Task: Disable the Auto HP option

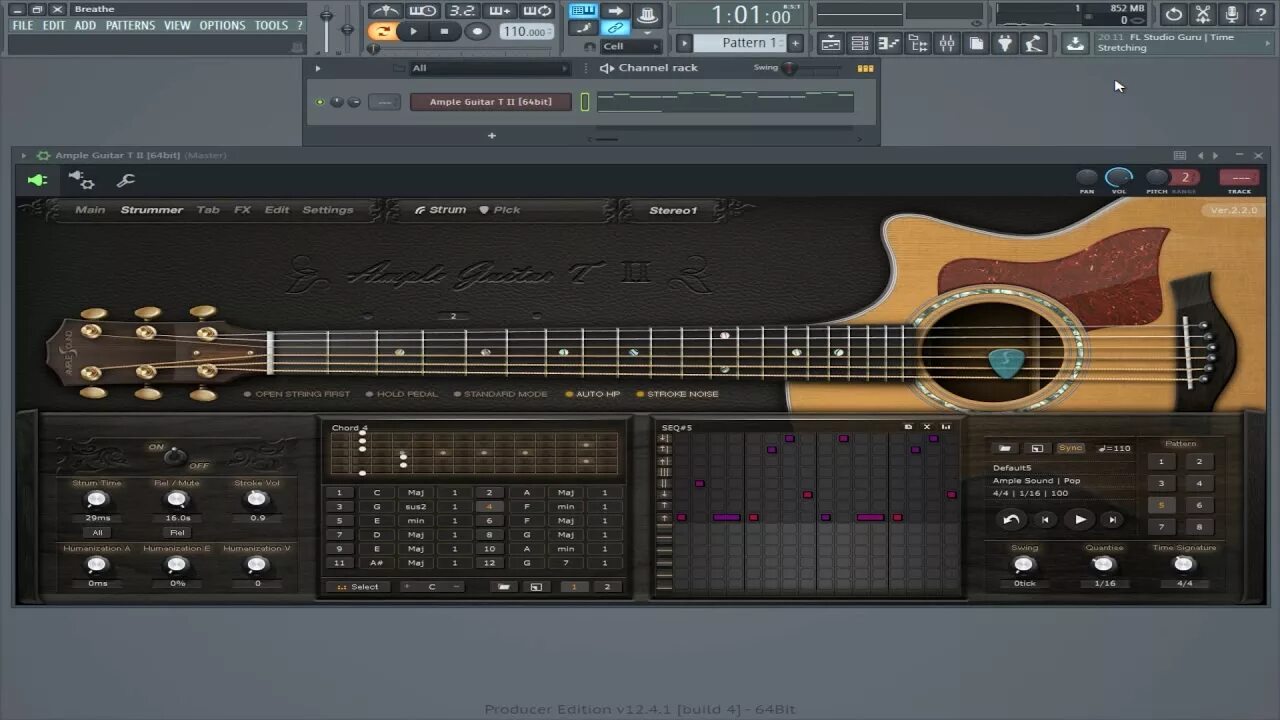Action: click(x=593, y=394)
